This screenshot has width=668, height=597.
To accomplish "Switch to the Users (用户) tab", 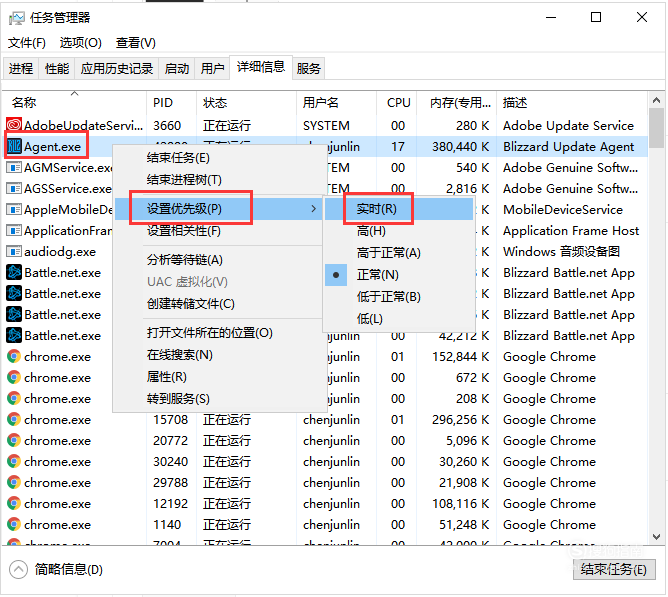I will point(213,68).
